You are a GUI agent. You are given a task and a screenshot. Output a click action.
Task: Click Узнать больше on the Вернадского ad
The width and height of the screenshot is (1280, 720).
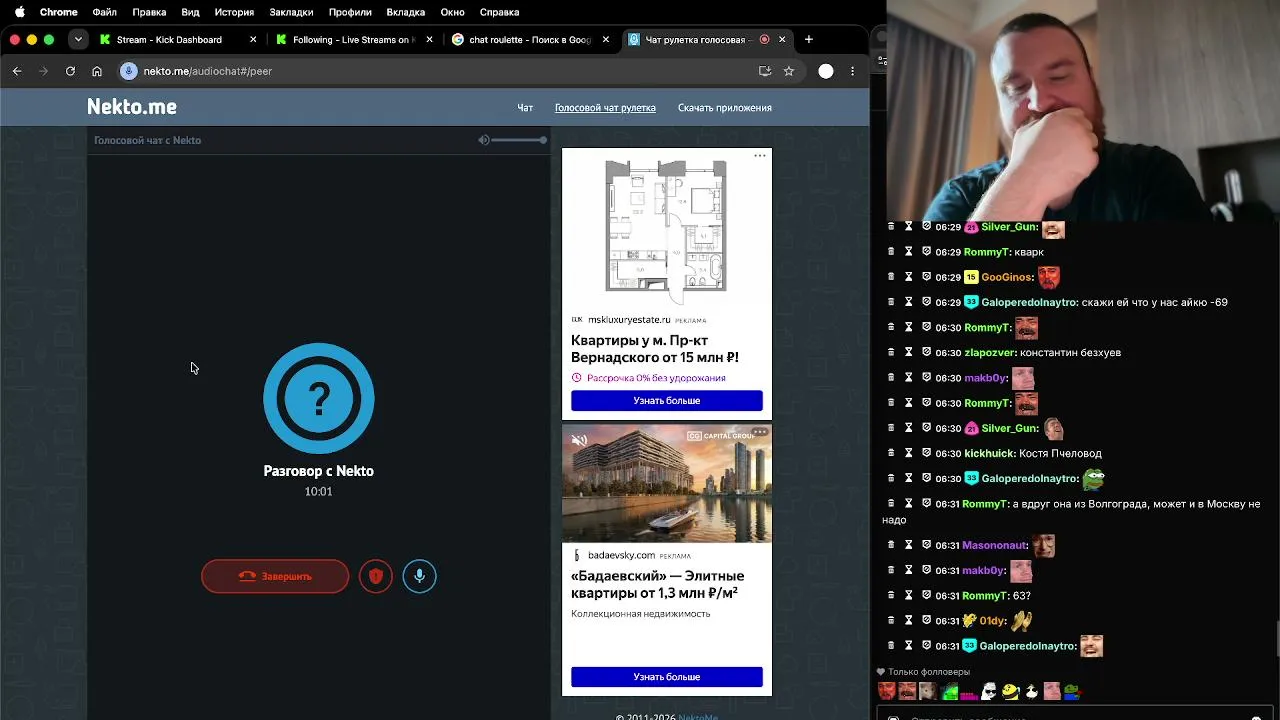[x=667, y=401]
